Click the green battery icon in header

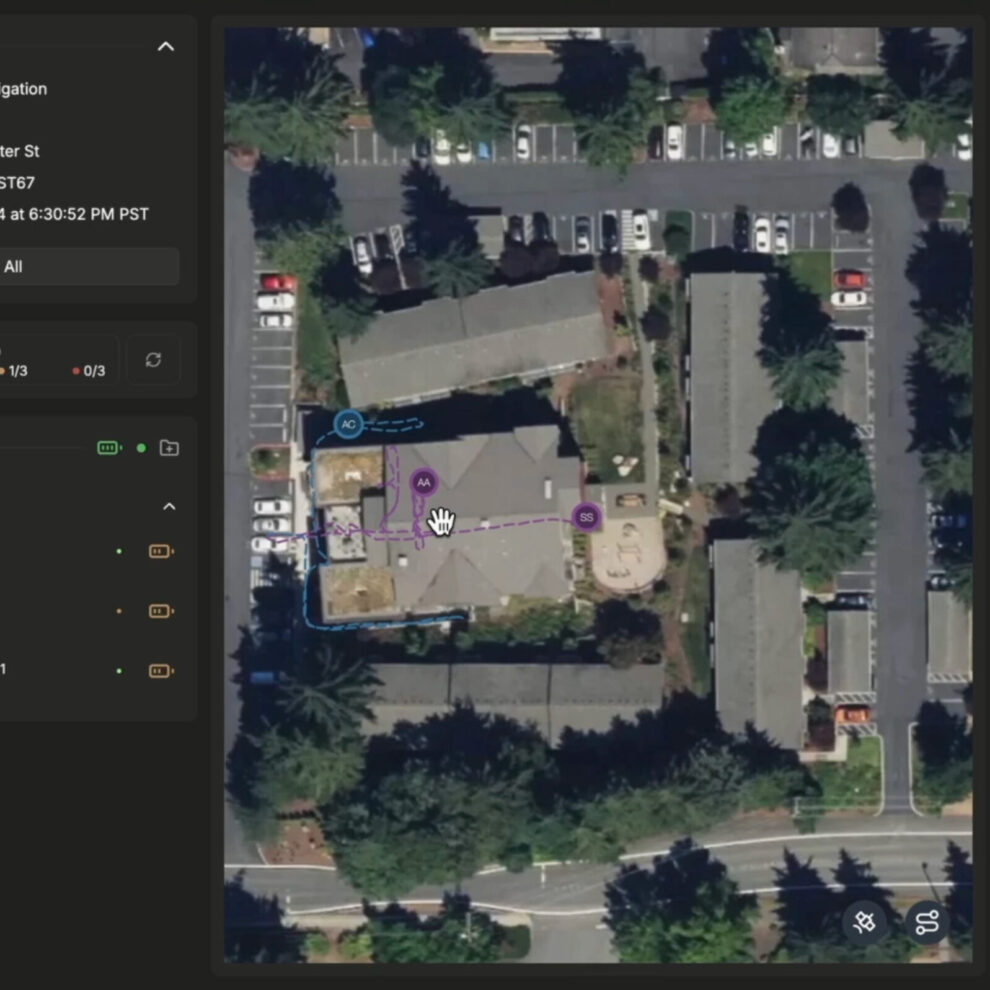point(109,448)
